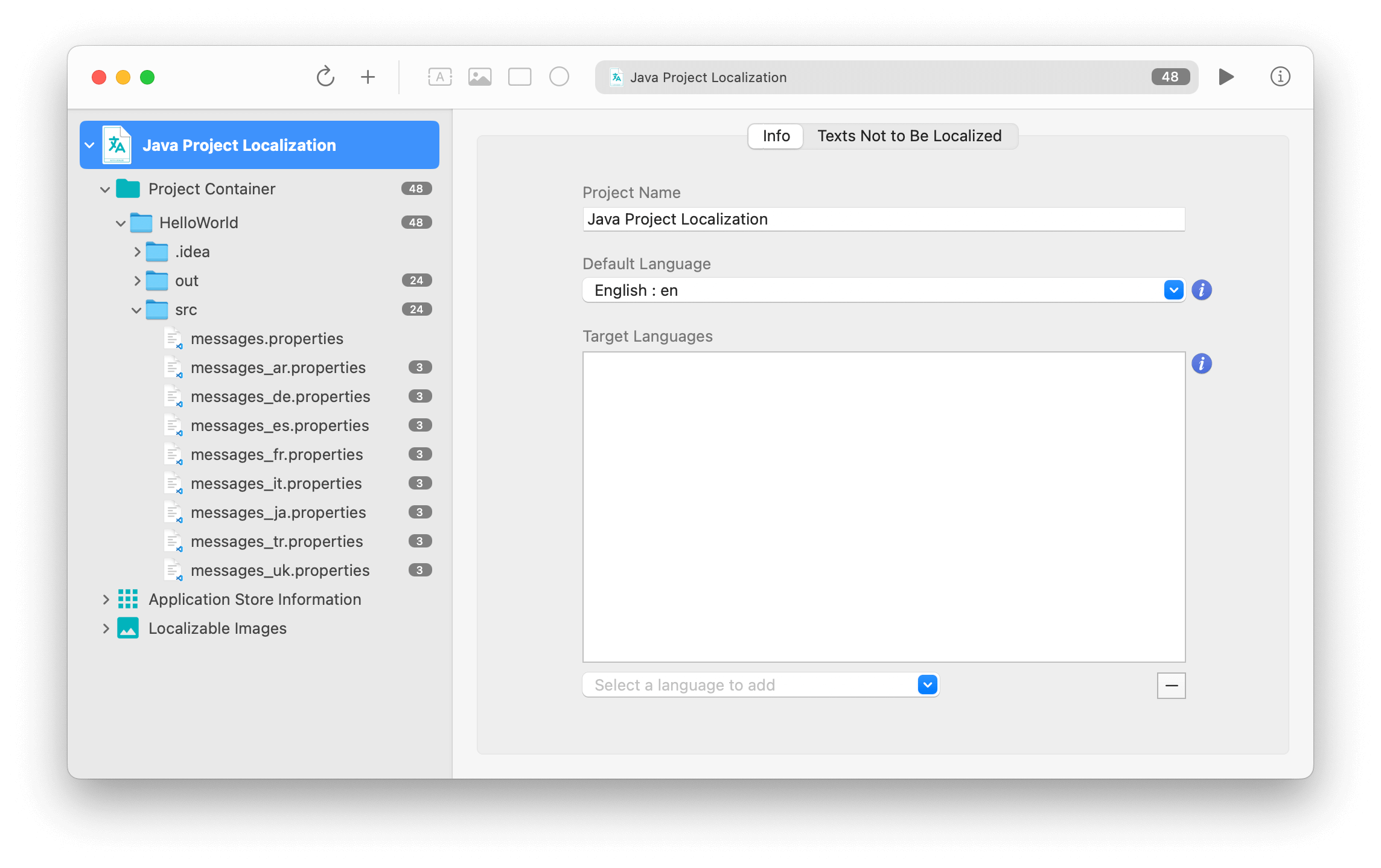The width and height of the screenshot is (1381, 868).
Task: Click the refresh arrow toolbar icon
Action: (325, 77)
